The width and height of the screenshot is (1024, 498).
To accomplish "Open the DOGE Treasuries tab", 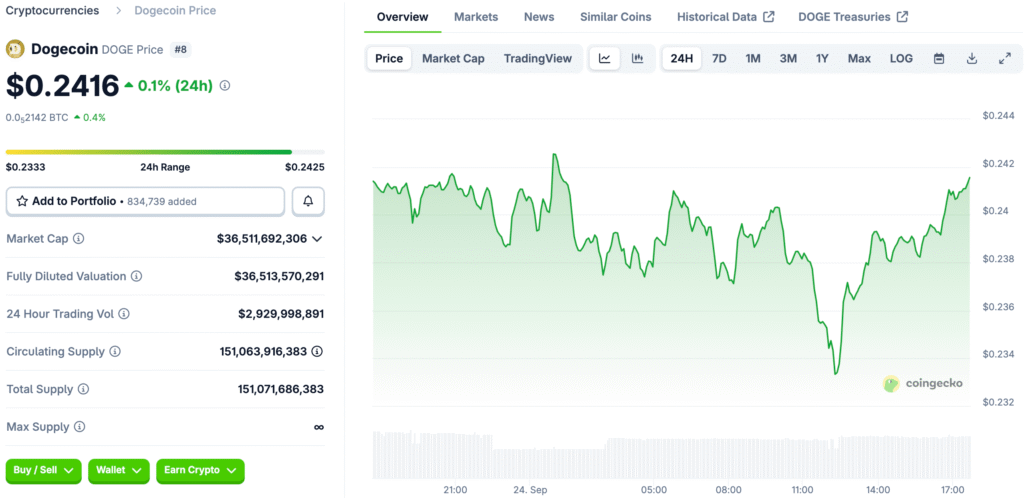I will 853,17.
